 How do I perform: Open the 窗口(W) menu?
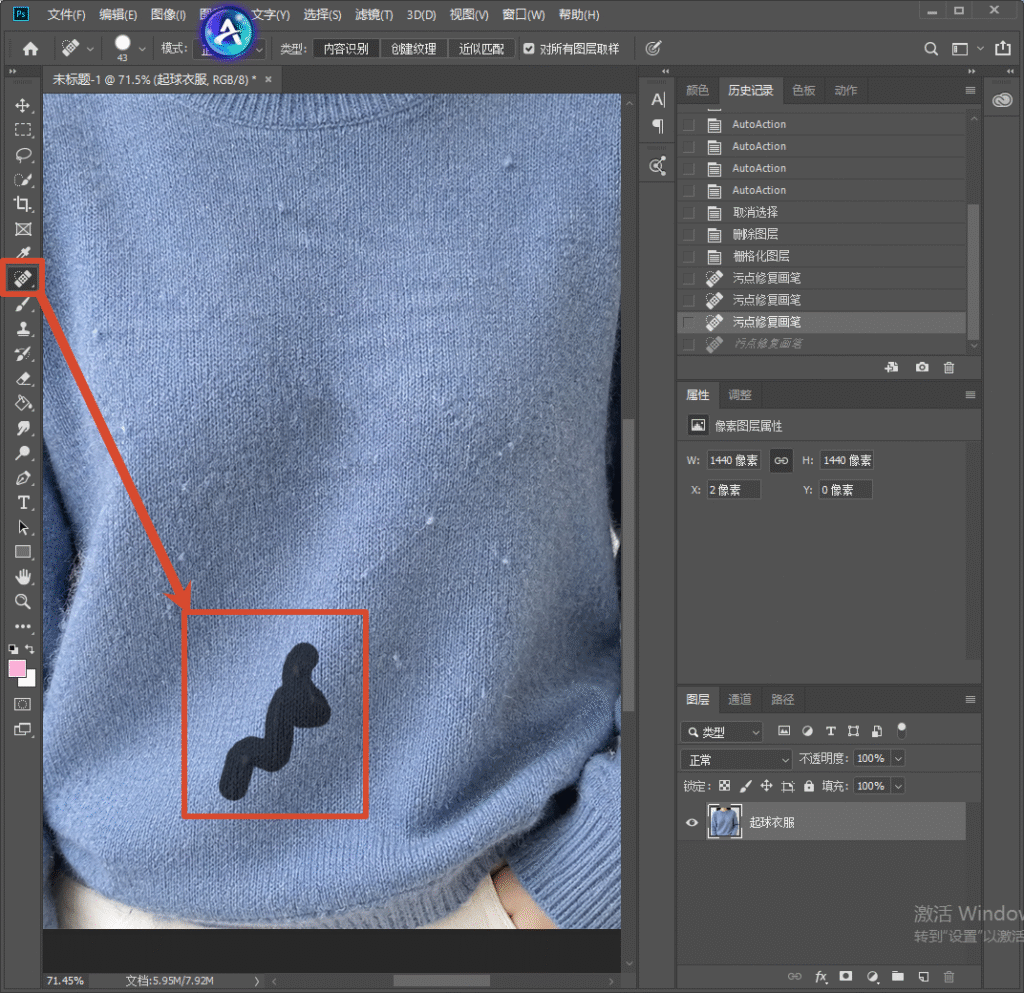523,14
